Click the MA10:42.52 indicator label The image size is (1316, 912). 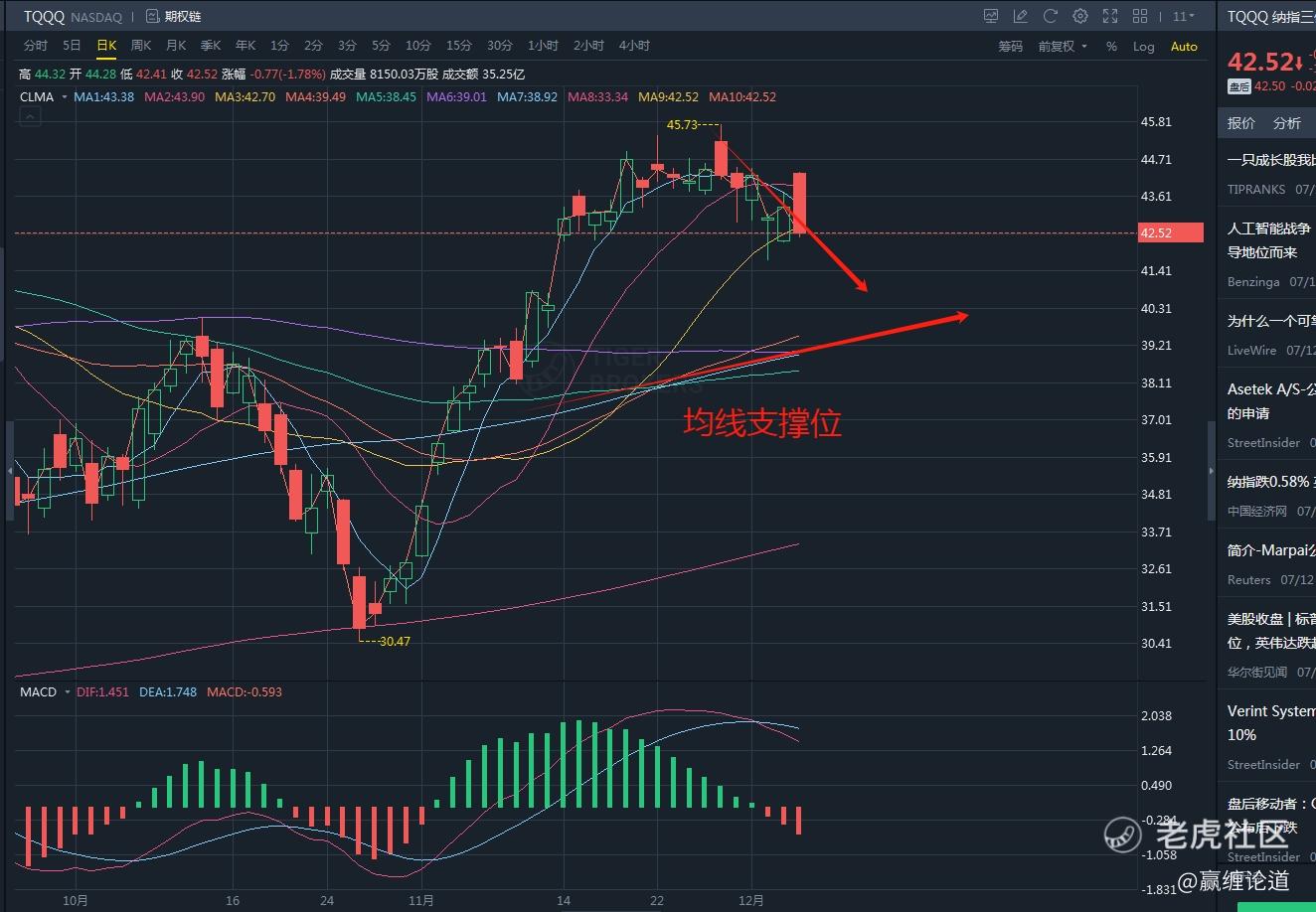point(742,97)
